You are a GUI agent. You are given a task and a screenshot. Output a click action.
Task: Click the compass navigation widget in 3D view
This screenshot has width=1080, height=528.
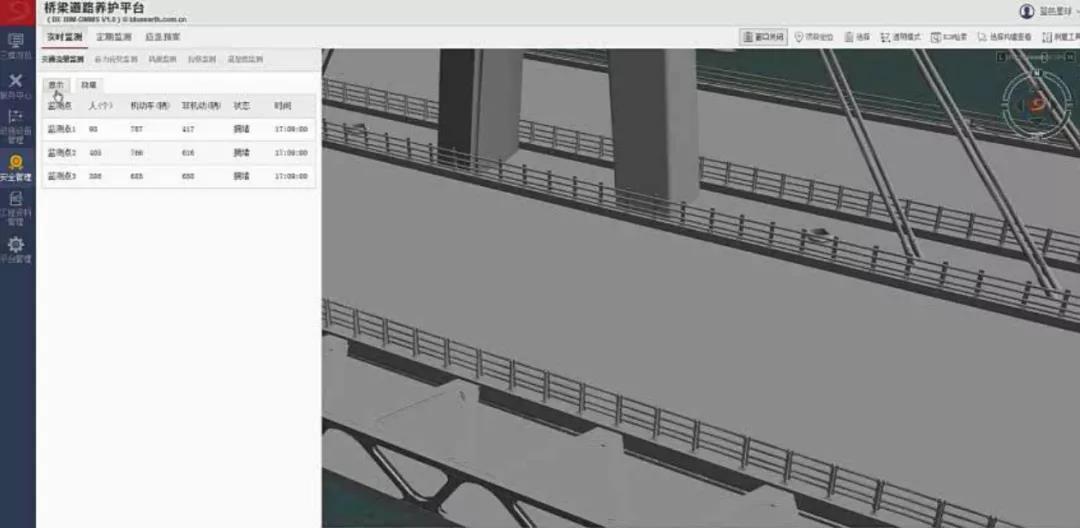pos(1035,103)
